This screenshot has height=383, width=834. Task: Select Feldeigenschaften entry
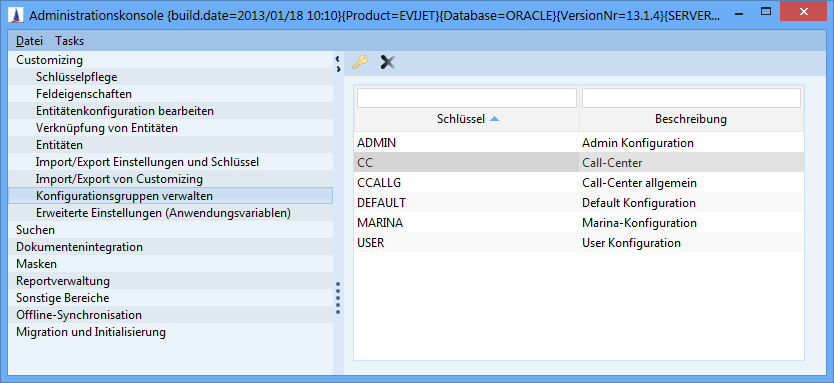(x=171, y=94)
